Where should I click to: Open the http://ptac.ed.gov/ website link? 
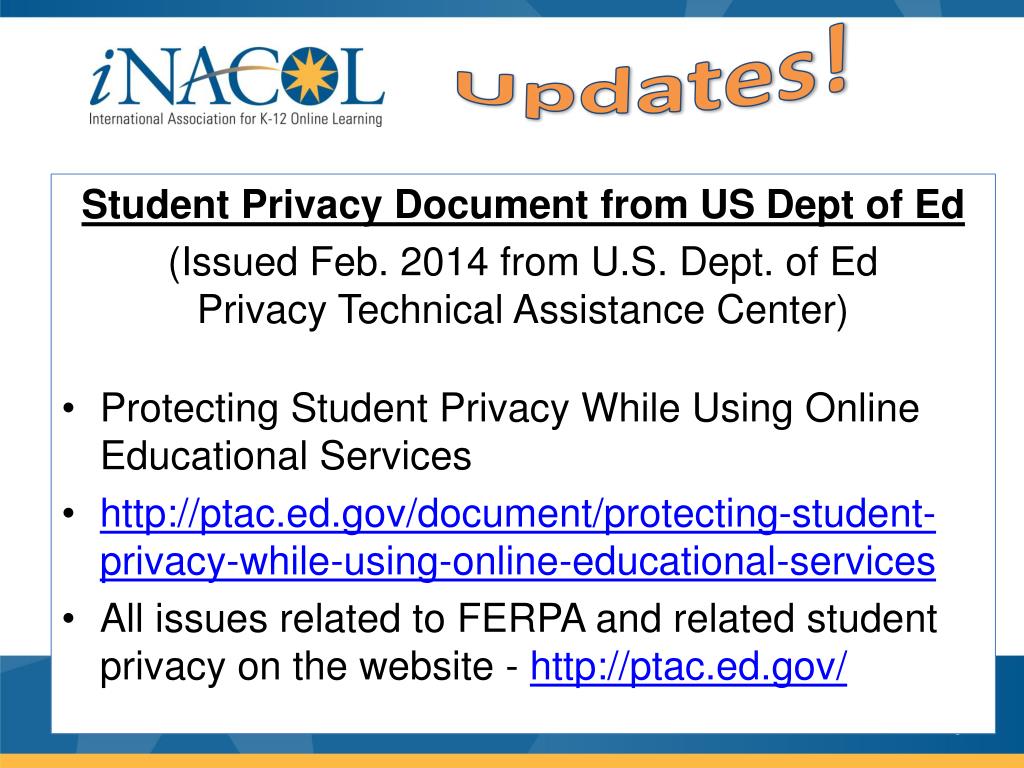tap(688, 667)
